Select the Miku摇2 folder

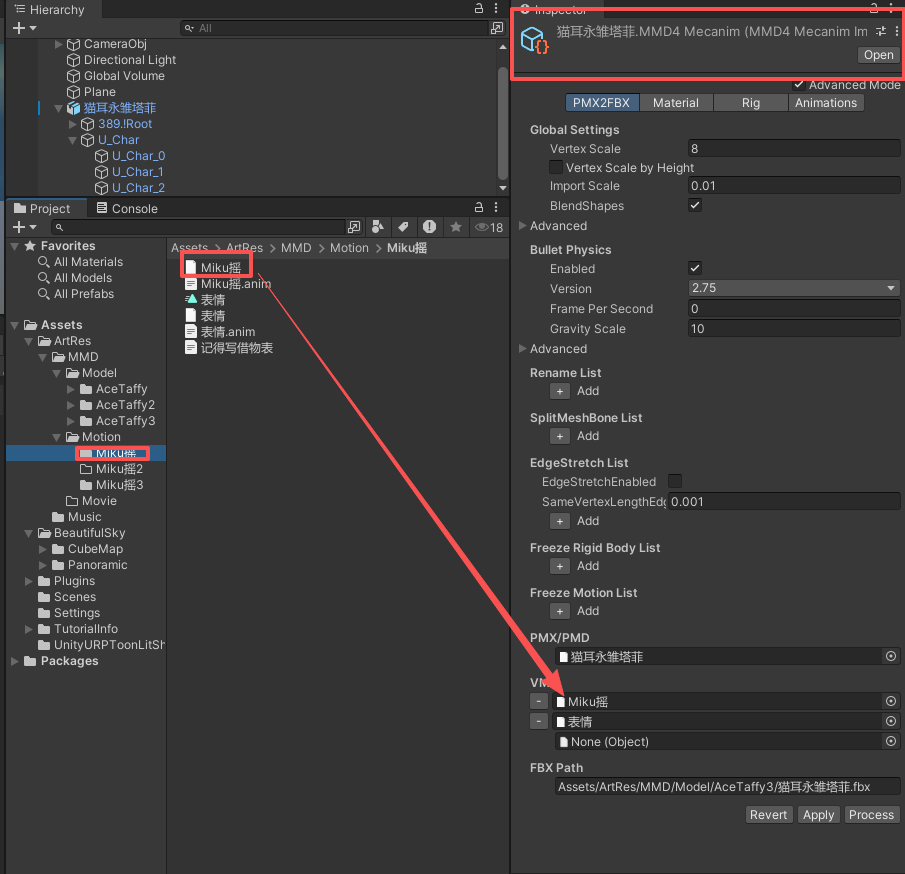point(119,469)
